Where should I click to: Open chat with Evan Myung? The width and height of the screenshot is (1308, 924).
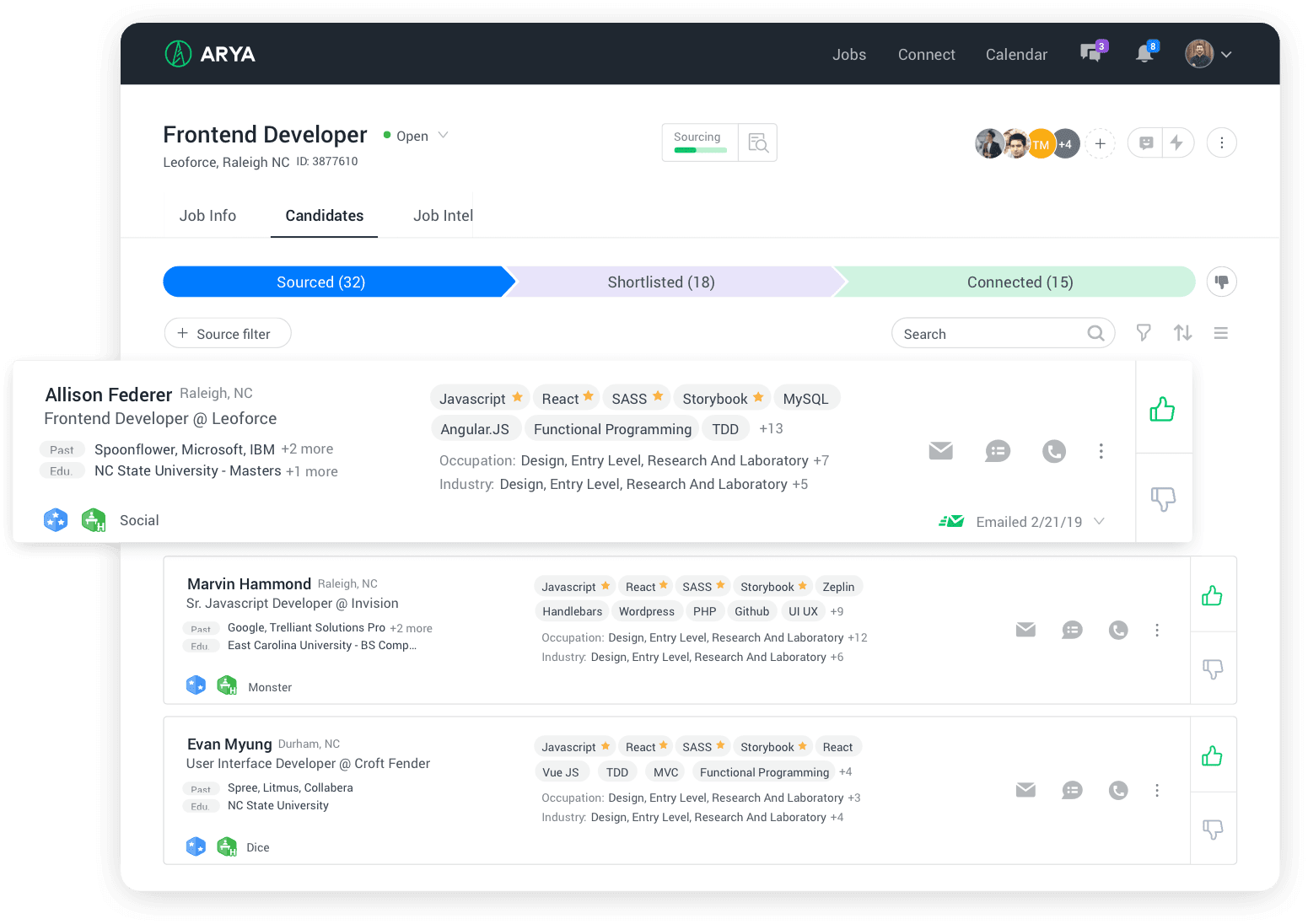[1072, 790]
